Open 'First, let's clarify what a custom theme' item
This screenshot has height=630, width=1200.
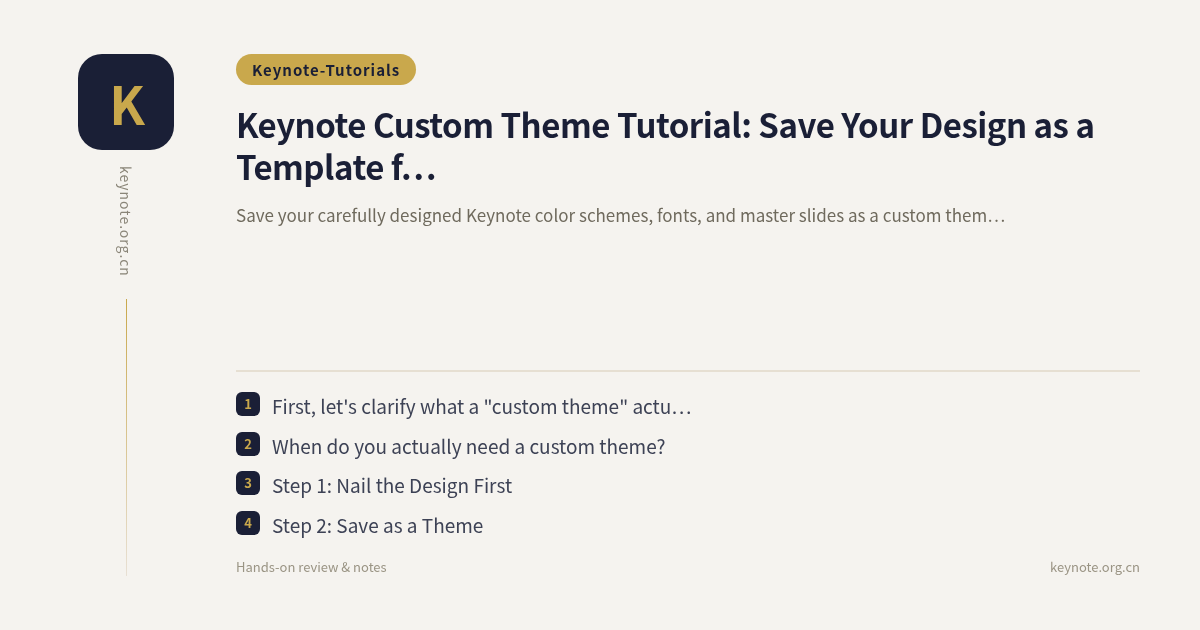click(482, 407)
